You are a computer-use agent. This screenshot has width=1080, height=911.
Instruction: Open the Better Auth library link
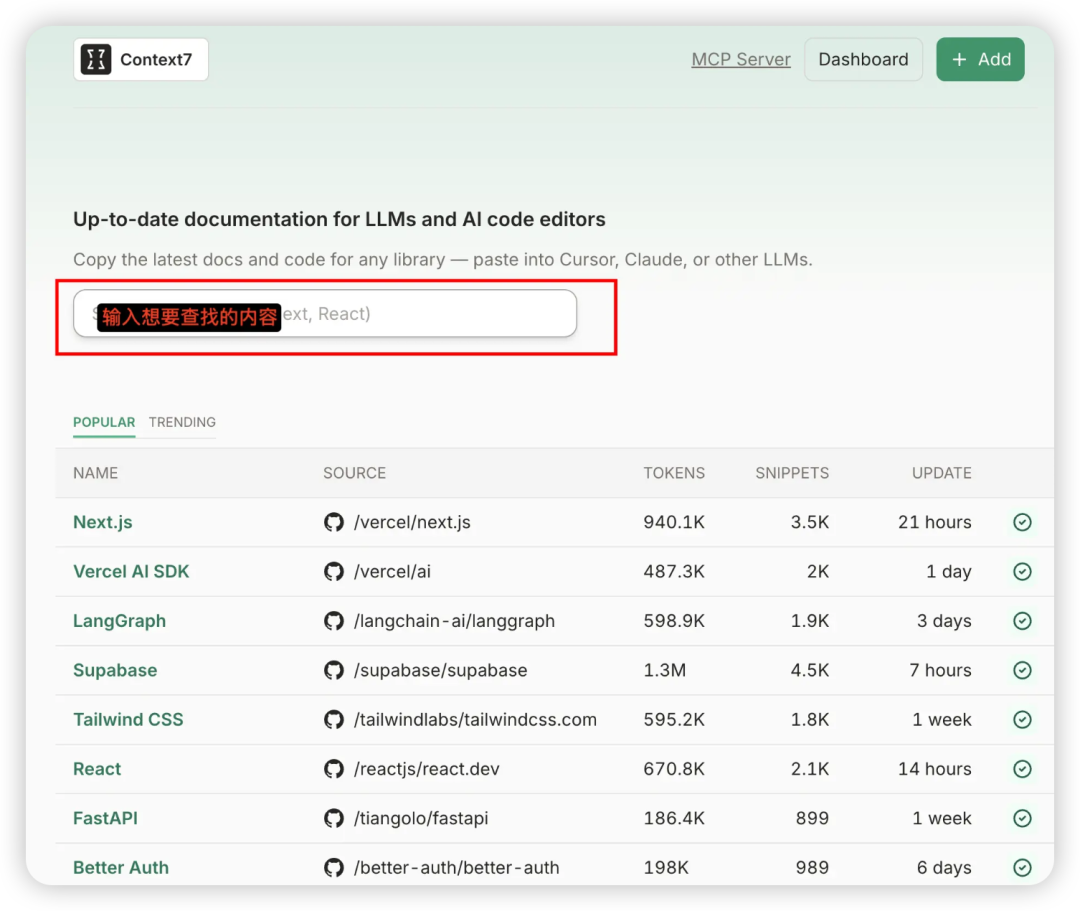[x=121, y=868]
